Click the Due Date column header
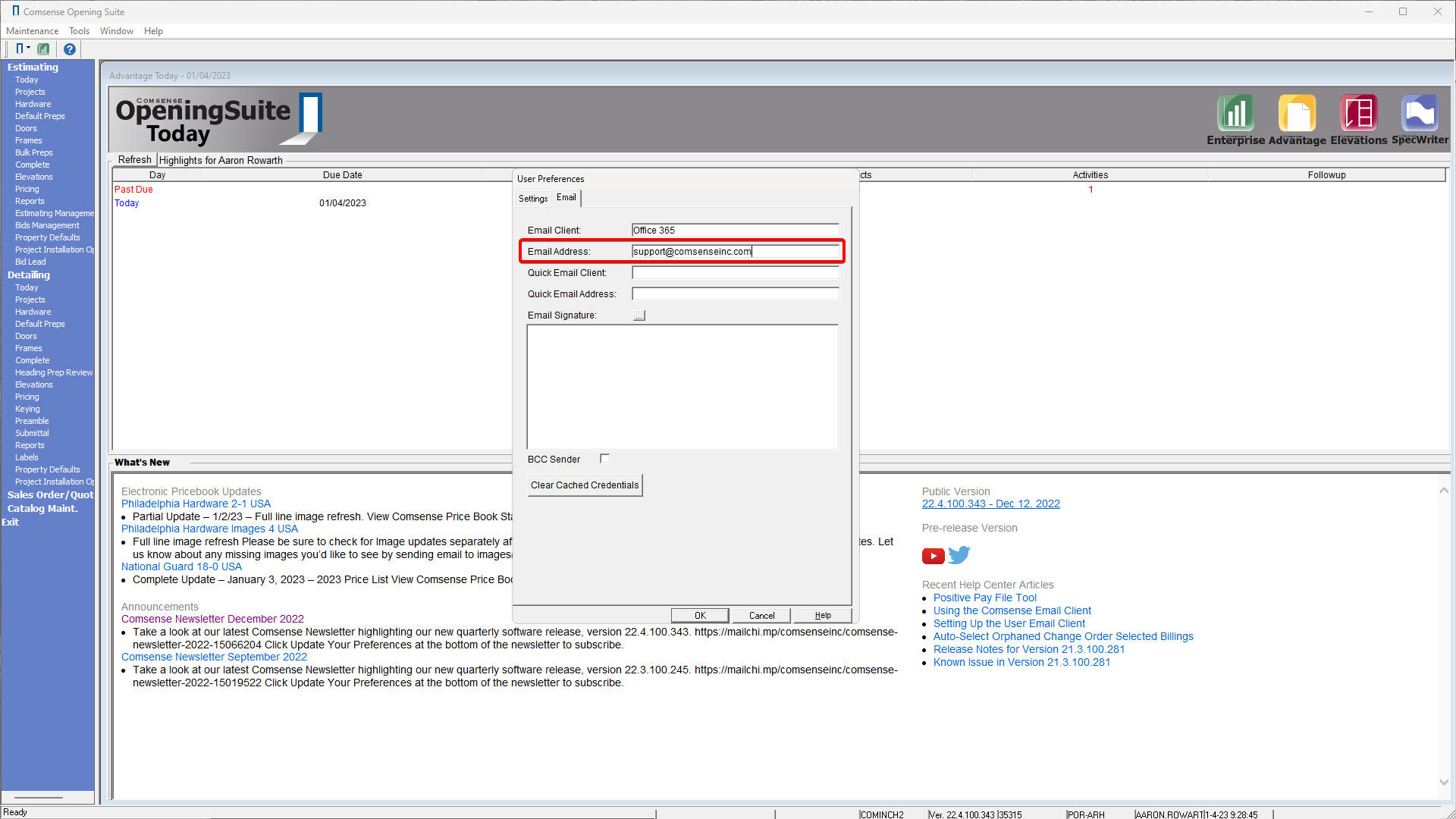1456x819 pixels. (343, 174)
